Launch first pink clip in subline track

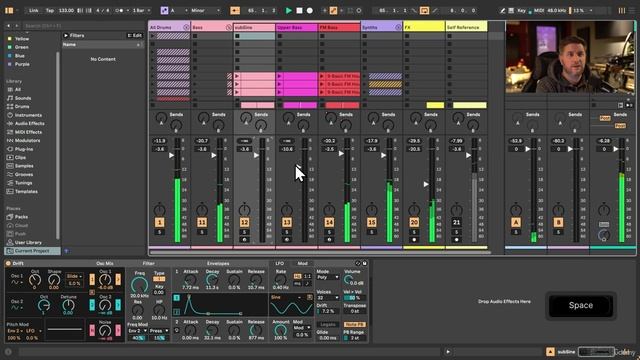point(237,76)
